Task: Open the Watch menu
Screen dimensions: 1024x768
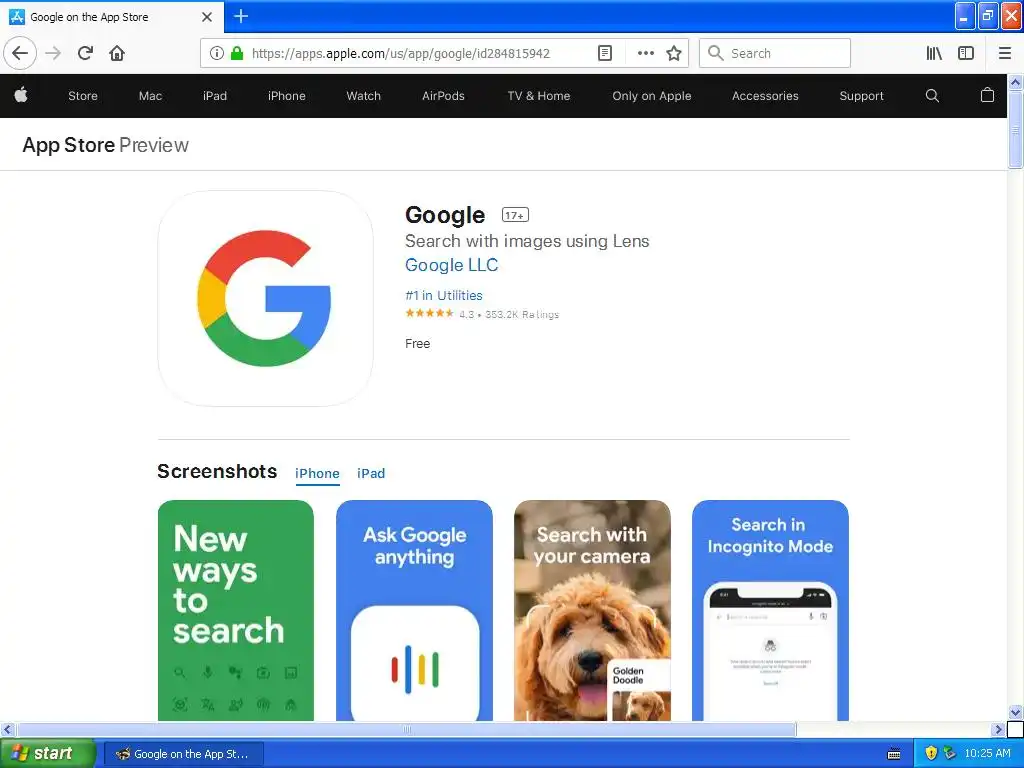Action: point(364,95)
